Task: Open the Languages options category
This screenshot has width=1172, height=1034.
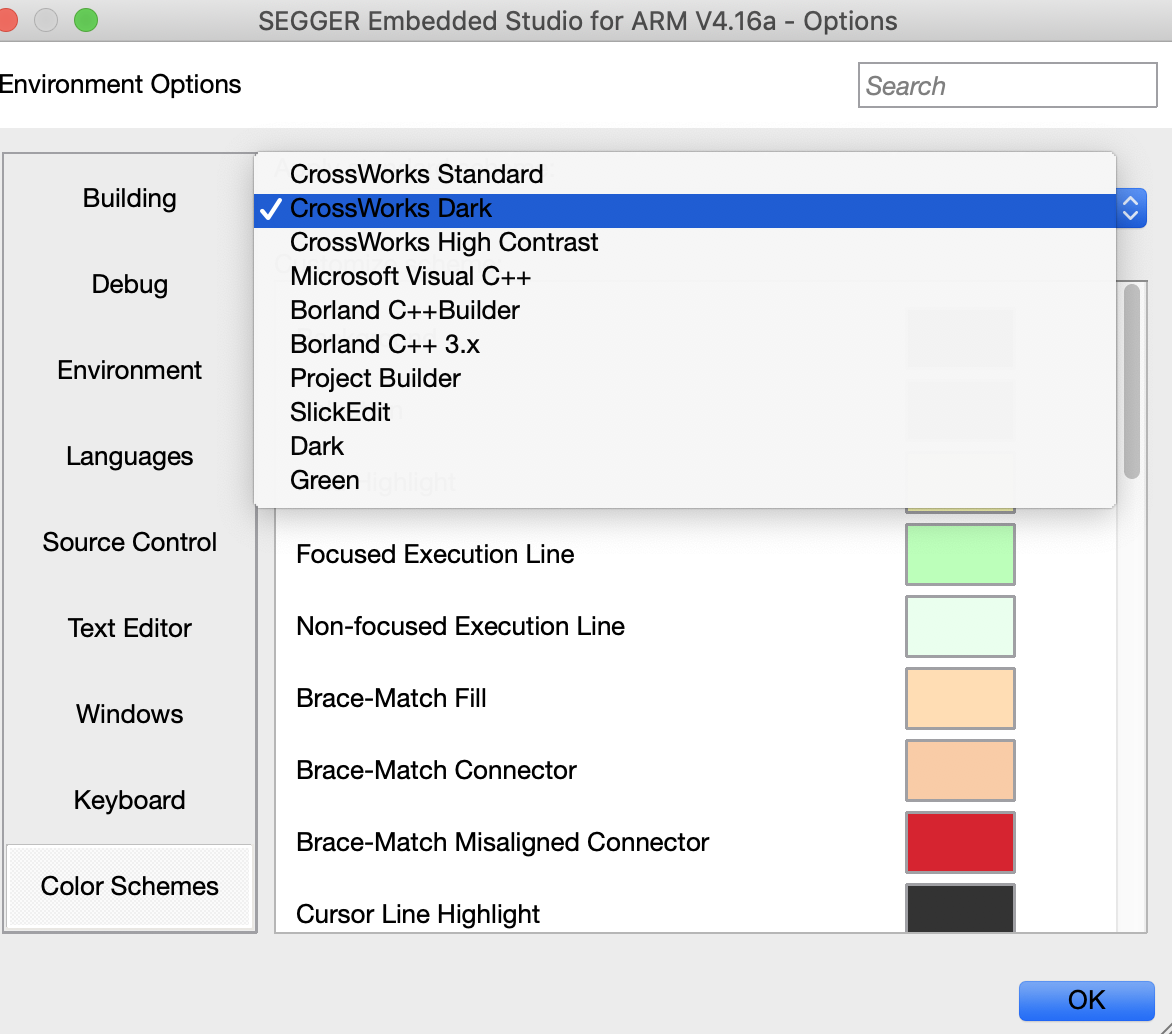Action: point(129,456)
